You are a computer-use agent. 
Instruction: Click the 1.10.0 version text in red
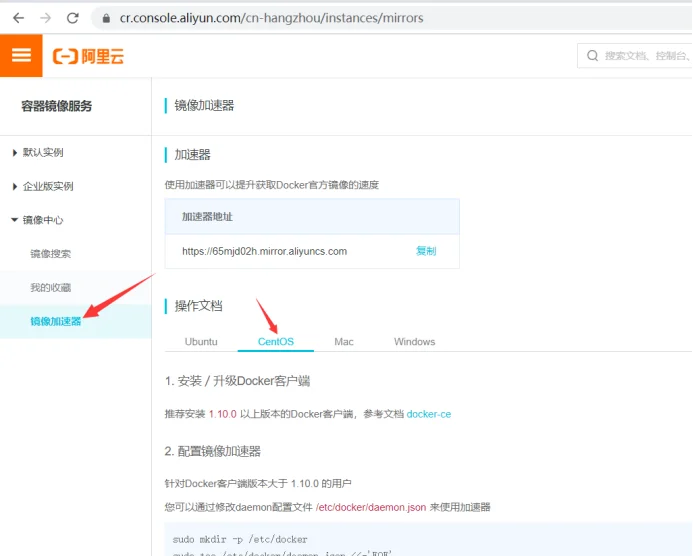223,414
